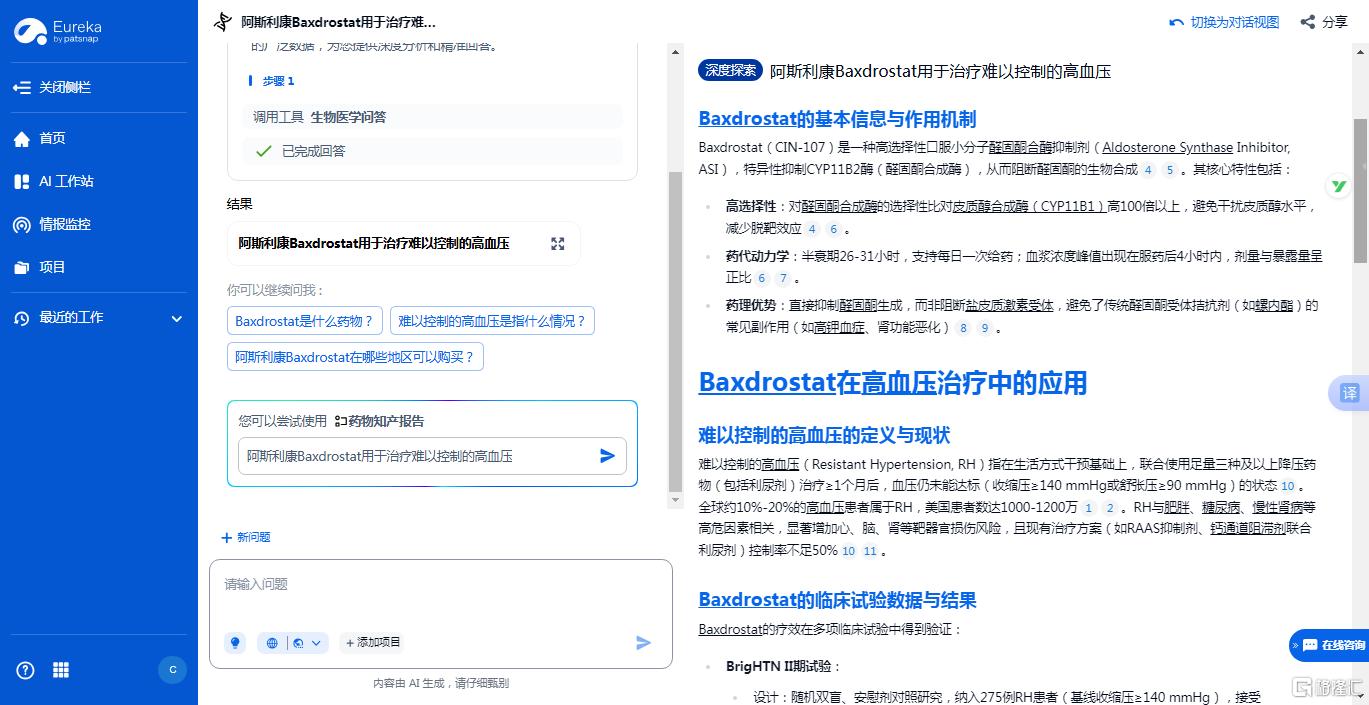Click the 分享 share icon
The width and height of the screenshot is (1369, 705).
[x=1311, y=21]
